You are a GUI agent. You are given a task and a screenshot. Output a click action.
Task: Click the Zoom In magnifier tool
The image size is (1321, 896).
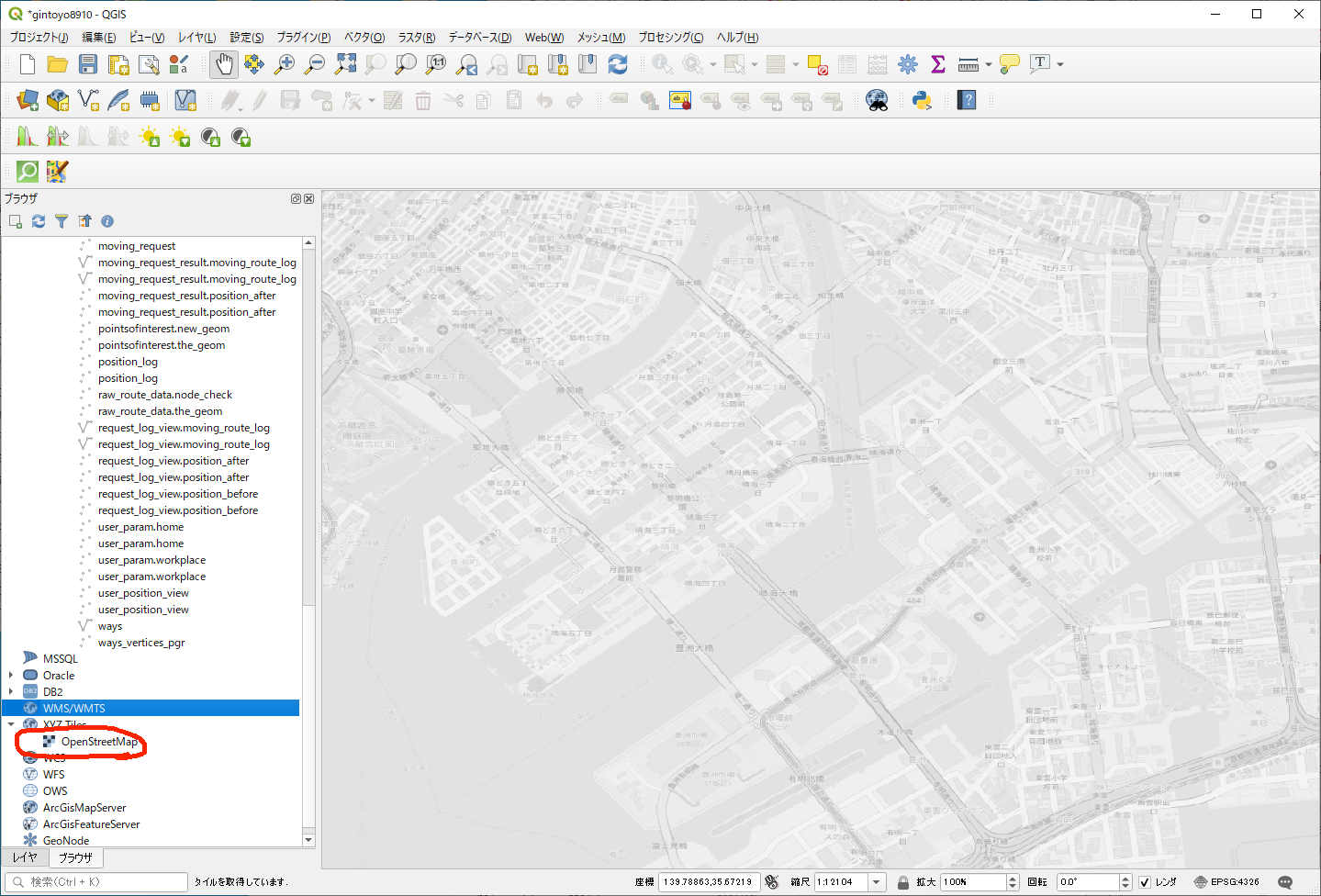coord(285,64)
